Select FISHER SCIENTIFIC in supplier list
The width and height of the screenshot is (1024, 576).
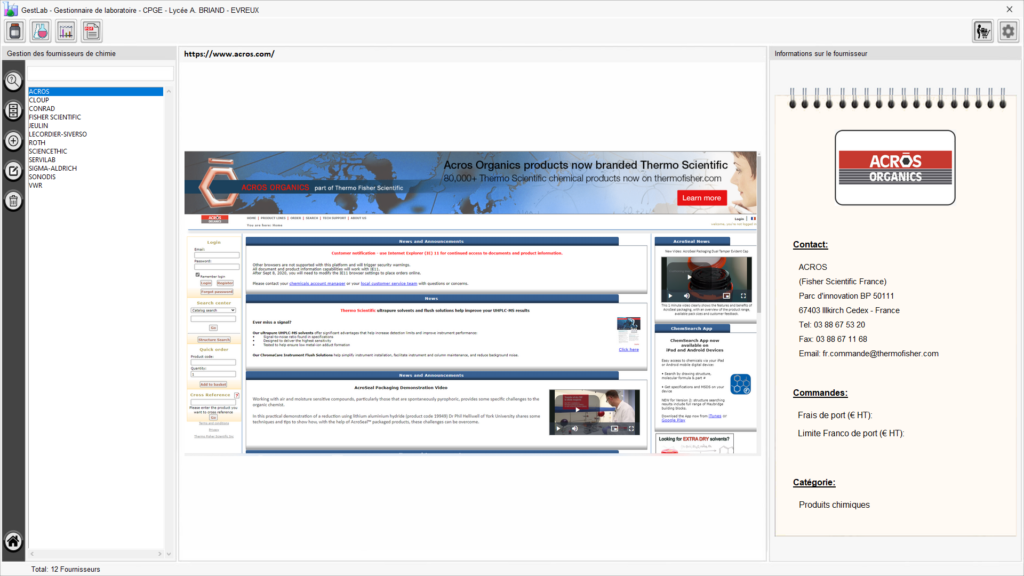(55, 117)
